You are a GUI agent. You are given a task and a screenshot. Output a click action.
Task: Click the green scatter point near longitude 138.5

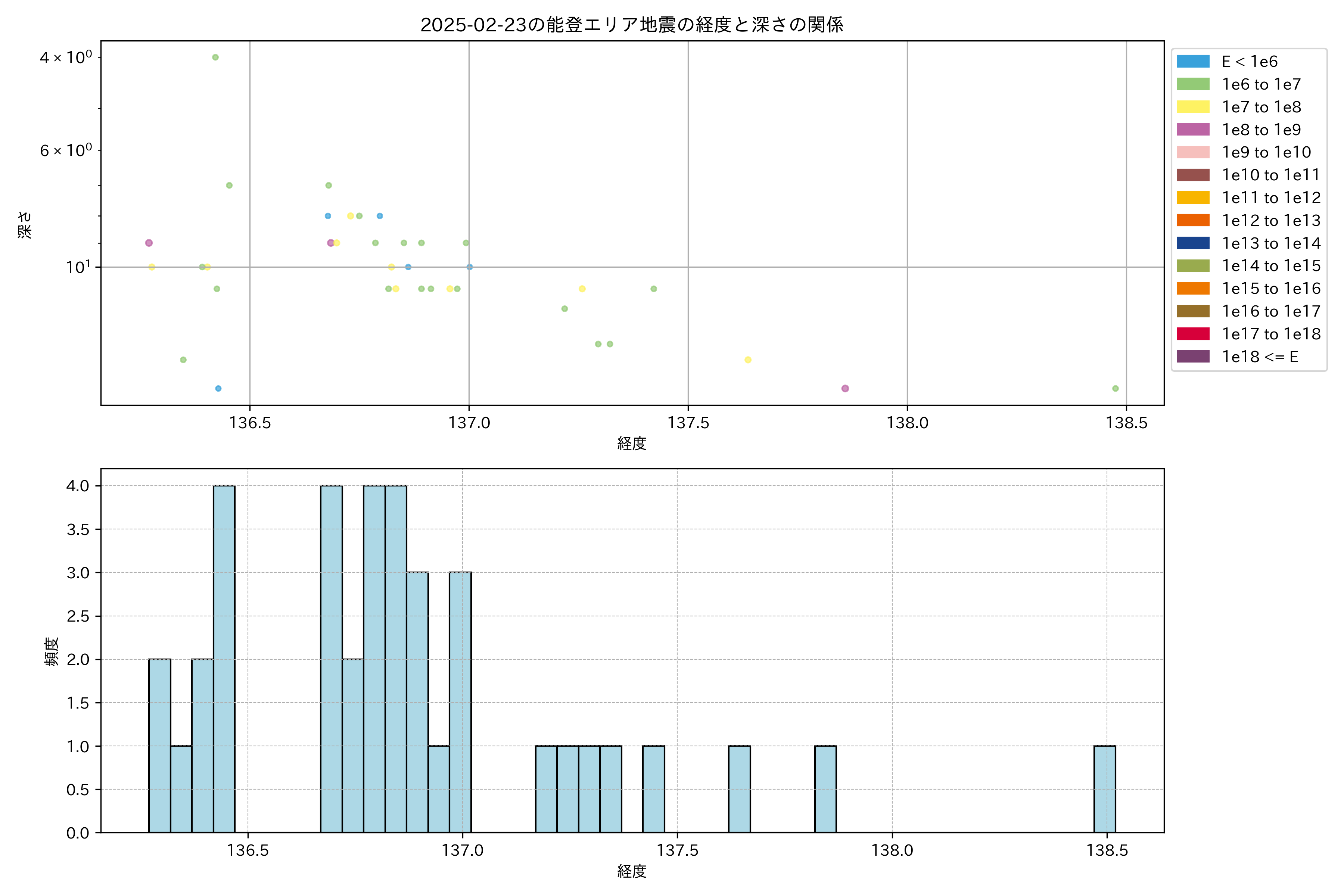[1116, 389]
